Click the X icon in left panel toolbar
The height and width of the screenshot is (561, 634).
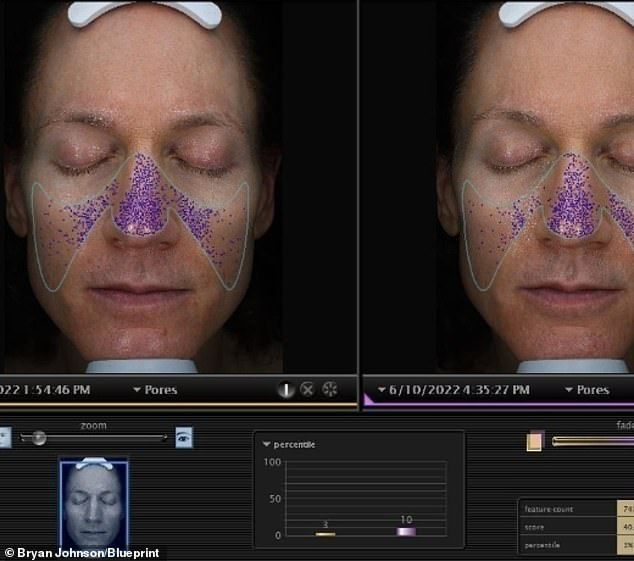(x=308, y=389)
